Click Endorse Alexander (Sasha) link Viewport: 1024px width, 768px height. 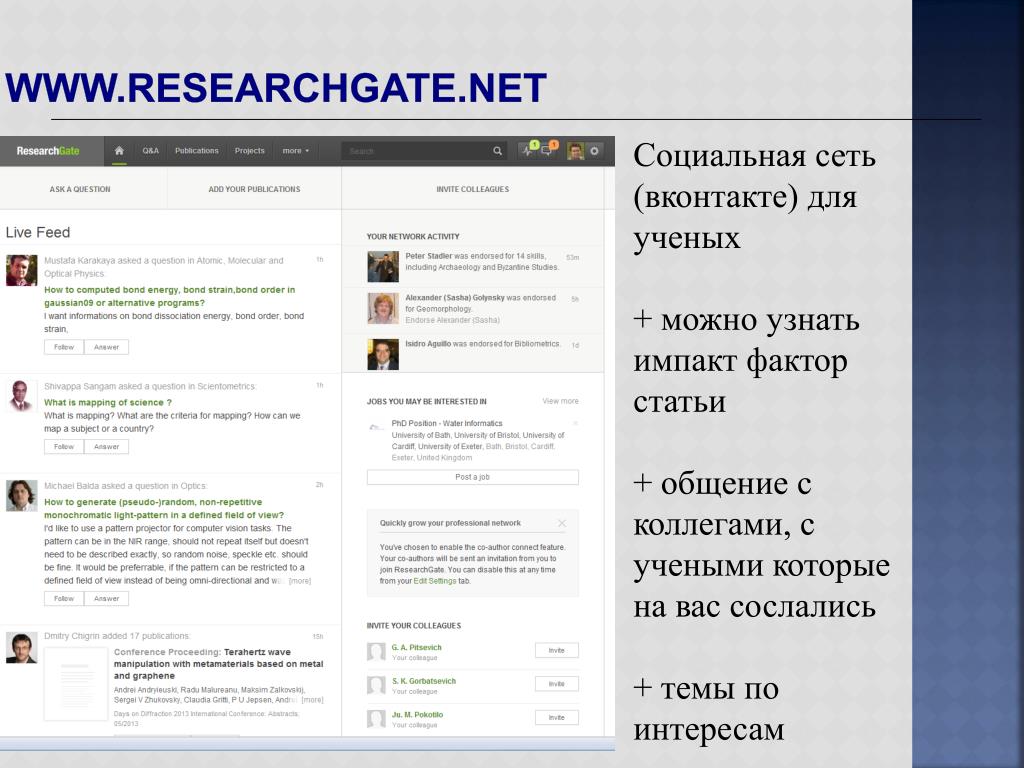click(x=452, y=320)
